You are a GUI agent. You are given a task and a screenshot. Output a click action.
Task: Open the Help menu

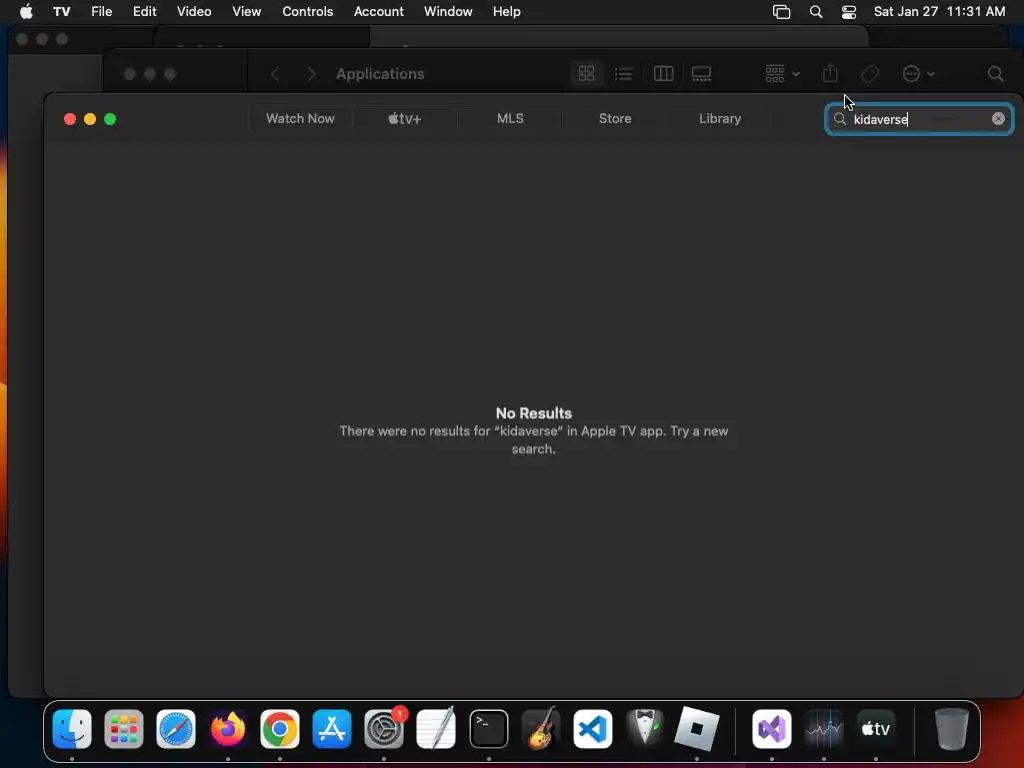pyautogui.click(x=507, y=11)
